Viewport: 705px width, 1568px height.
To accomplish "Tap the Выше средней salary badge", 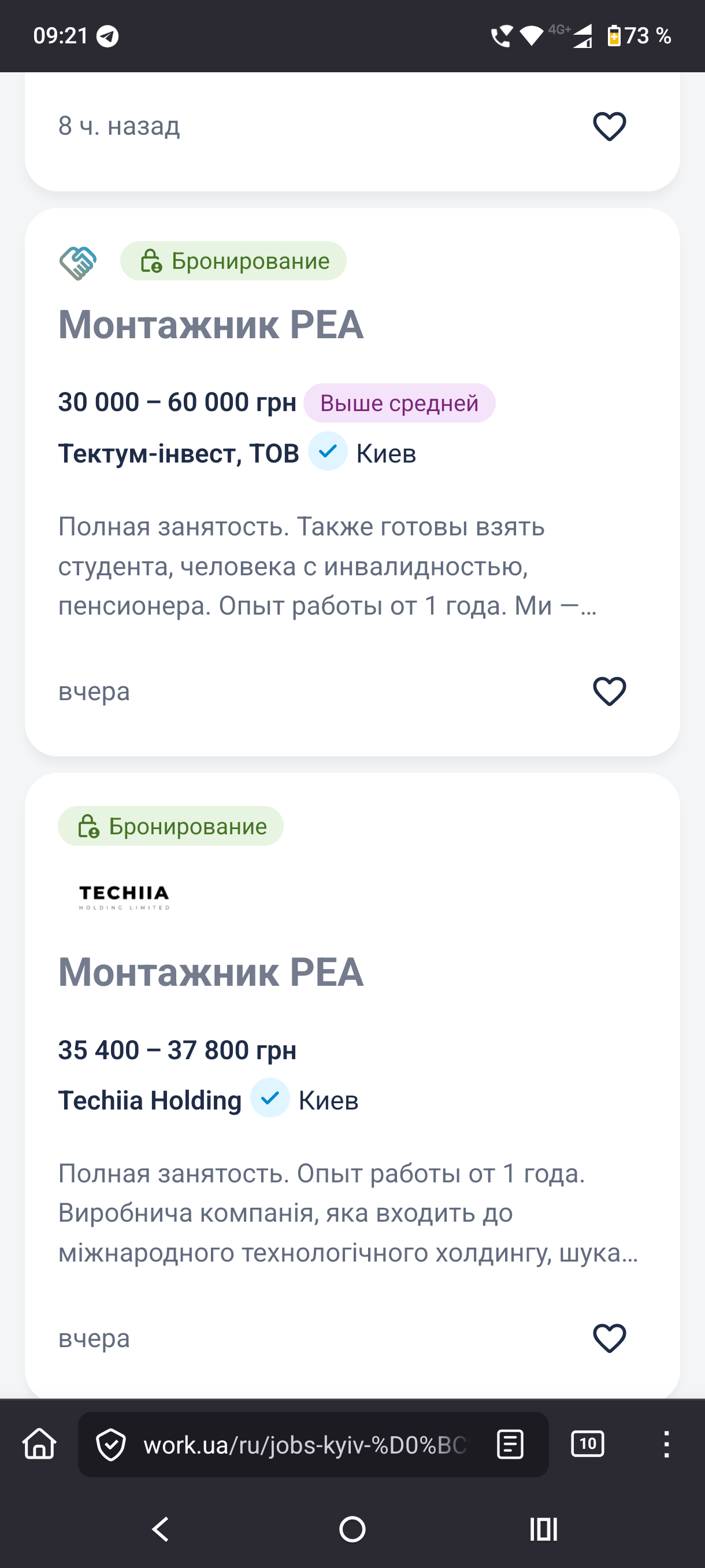I will point(399,403).
